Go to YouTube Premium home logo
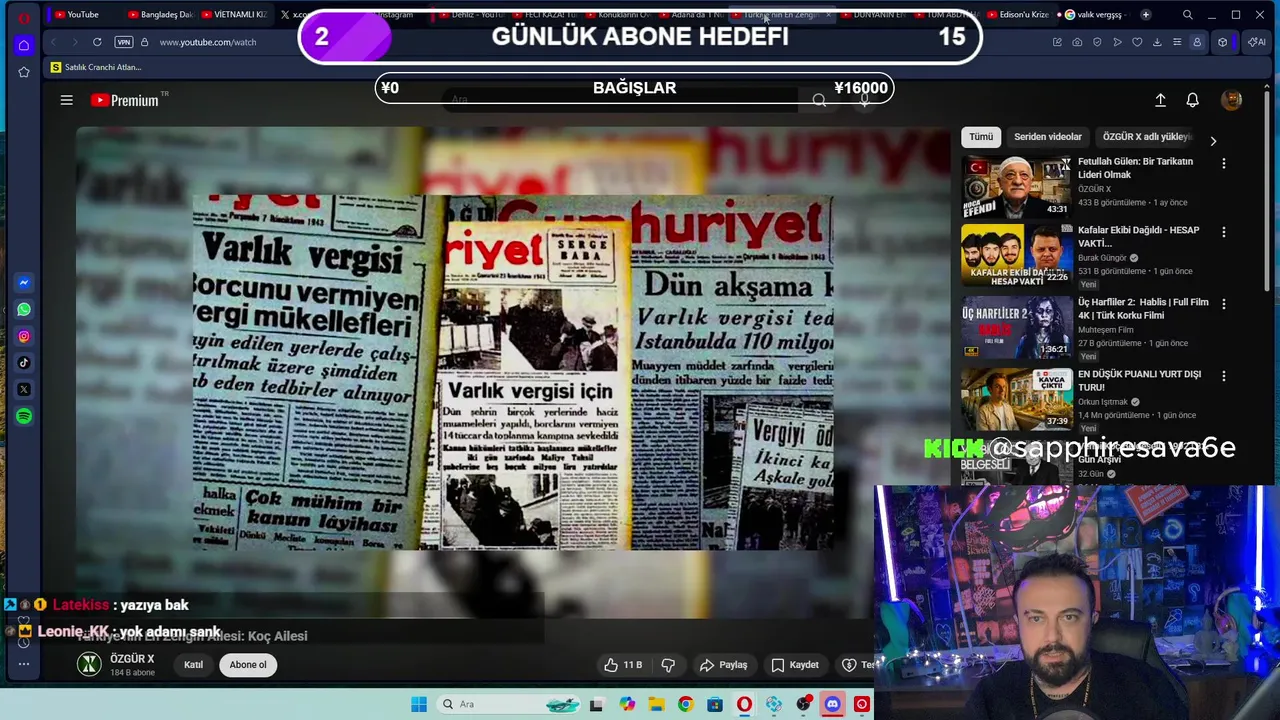The image size is (1280, 720). pyautogui.click(x=126, y=100)
